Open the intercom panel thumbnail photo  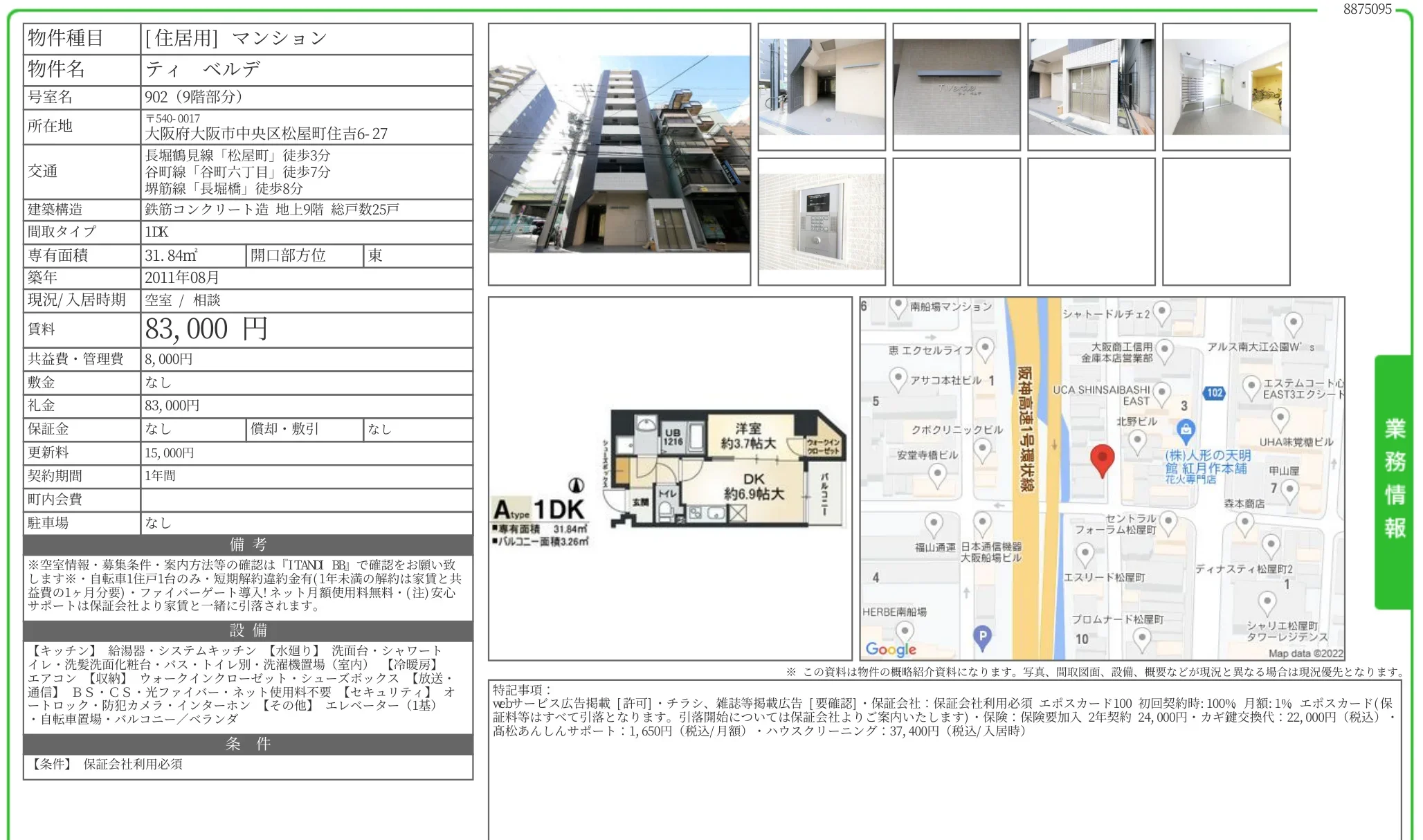(822, 221)
